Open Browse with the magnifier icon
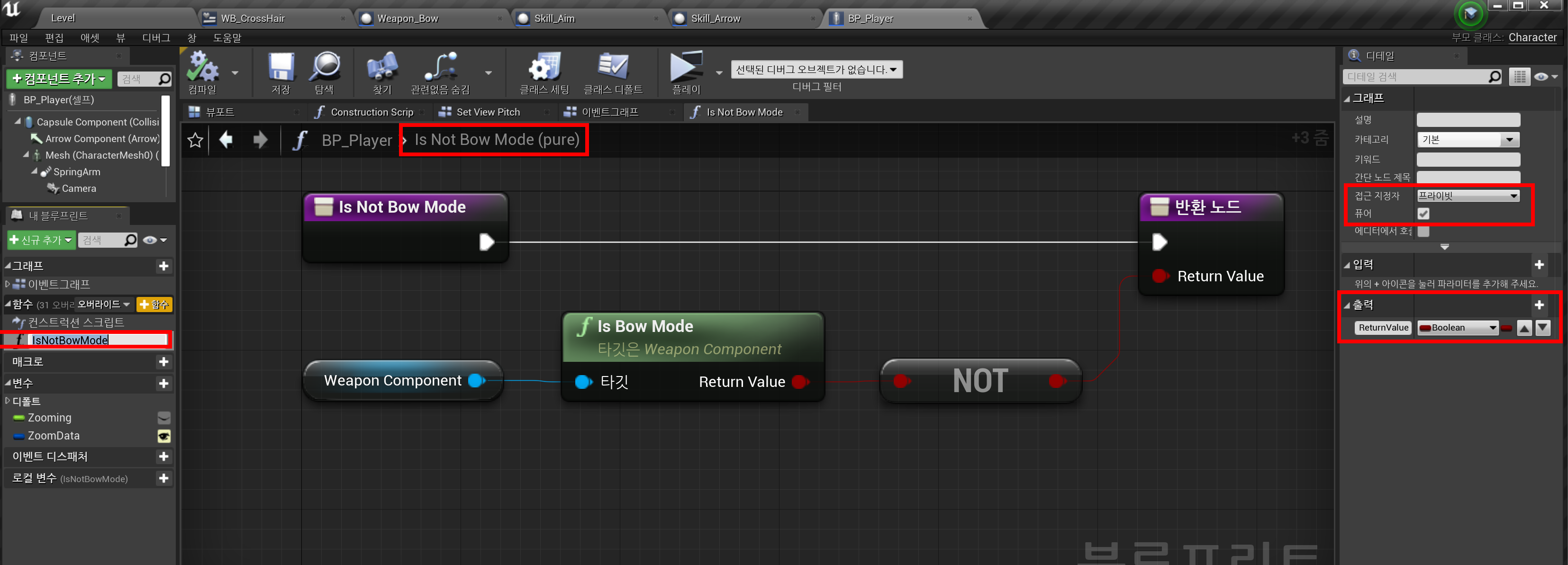The width and height of the screenshot is (1568, 565). pyautogui.click(x=325, y=67)
